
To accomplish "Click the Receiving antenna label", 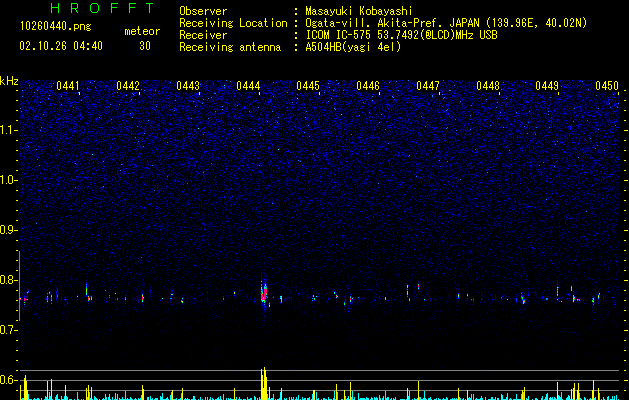I will [230, 47].
